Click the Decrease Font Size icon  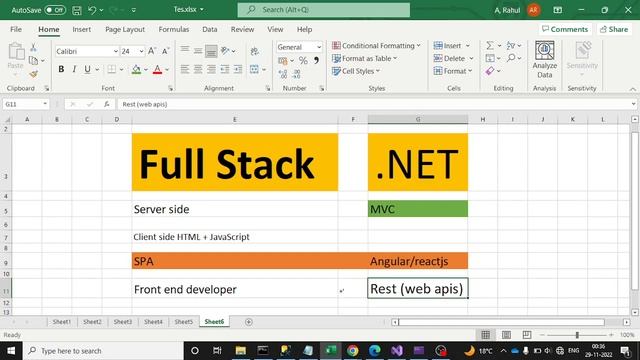[165, 51]
